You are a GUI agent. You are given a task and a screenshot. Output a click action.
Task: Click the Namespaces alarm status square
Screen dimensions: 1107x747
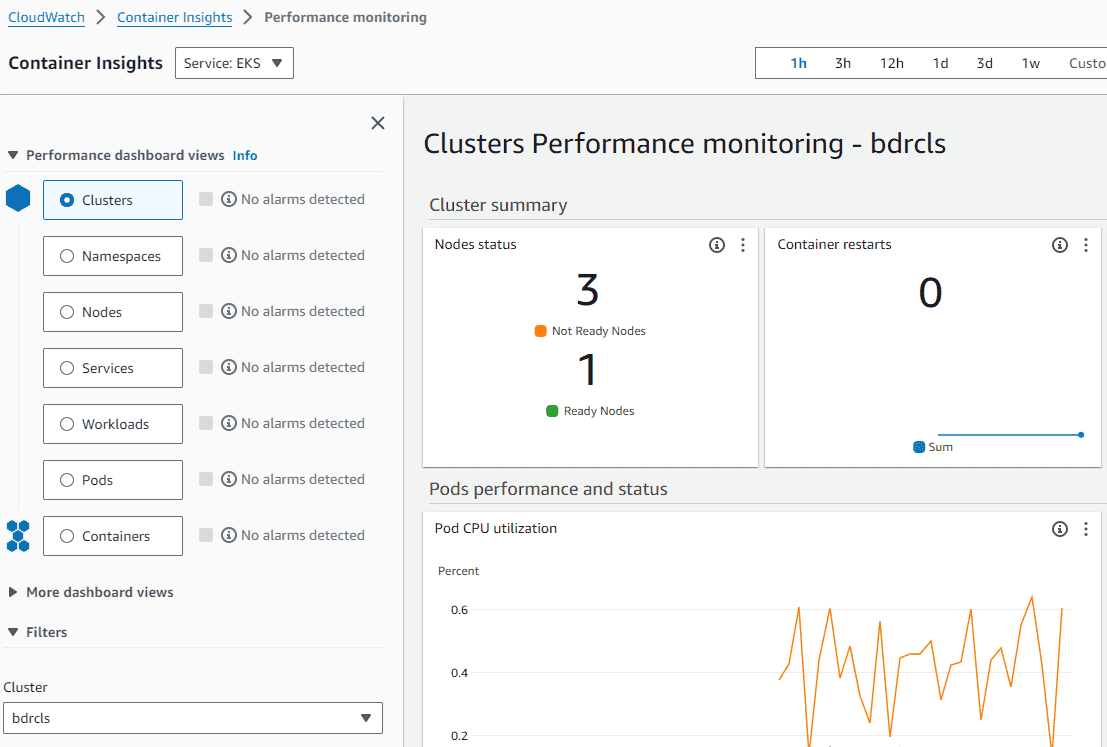click(x=206, y=255)
